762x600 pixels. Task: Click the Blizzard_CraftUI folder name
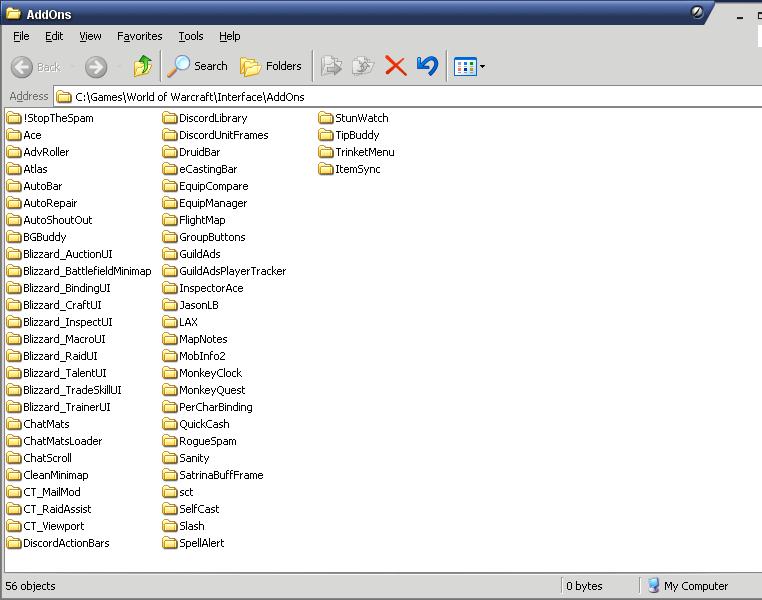click(63, 305)
